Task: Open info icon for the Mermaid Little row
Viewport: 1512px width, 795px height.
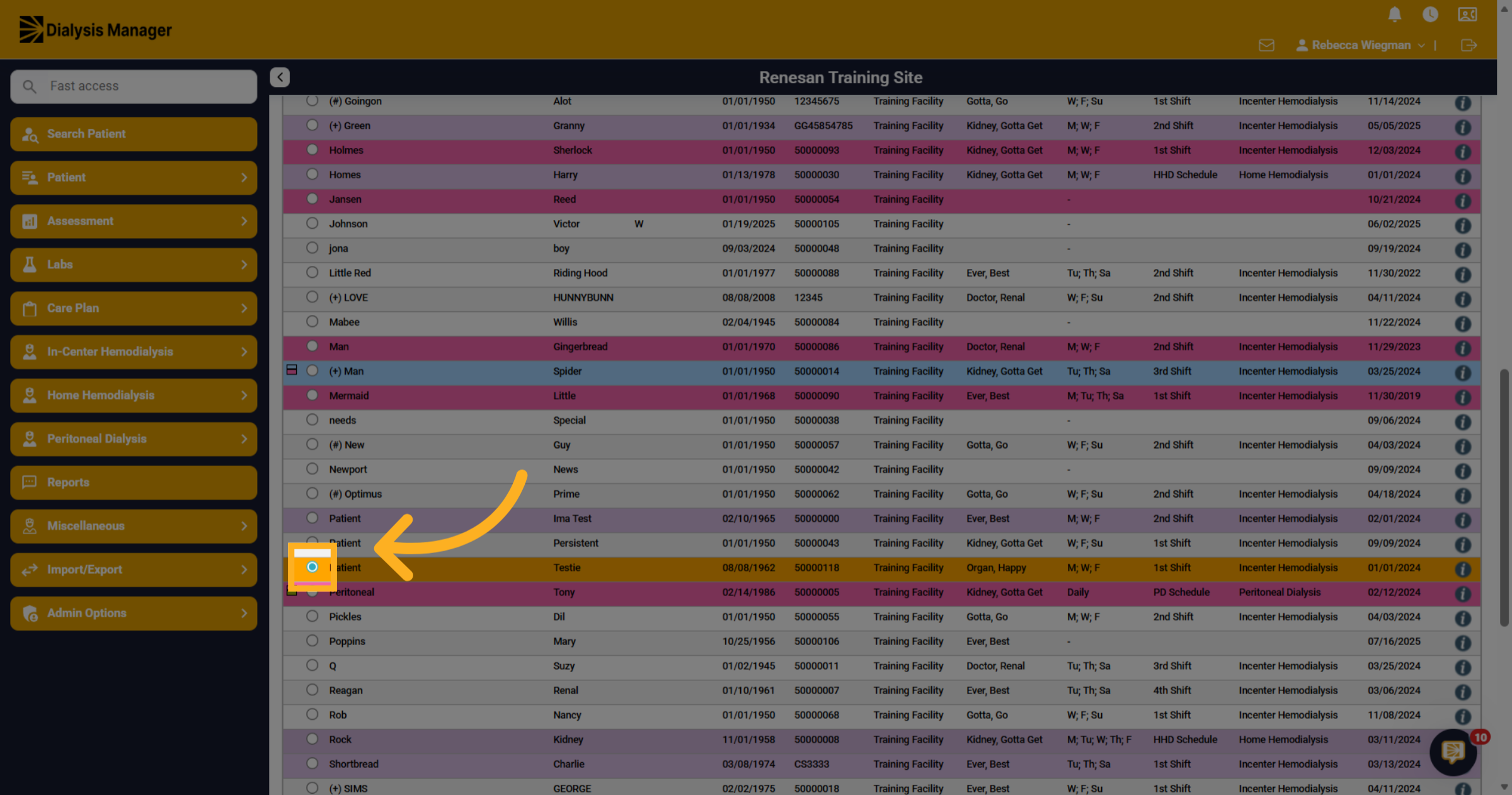Action: pyautogui.click(x=1463, y=397)
